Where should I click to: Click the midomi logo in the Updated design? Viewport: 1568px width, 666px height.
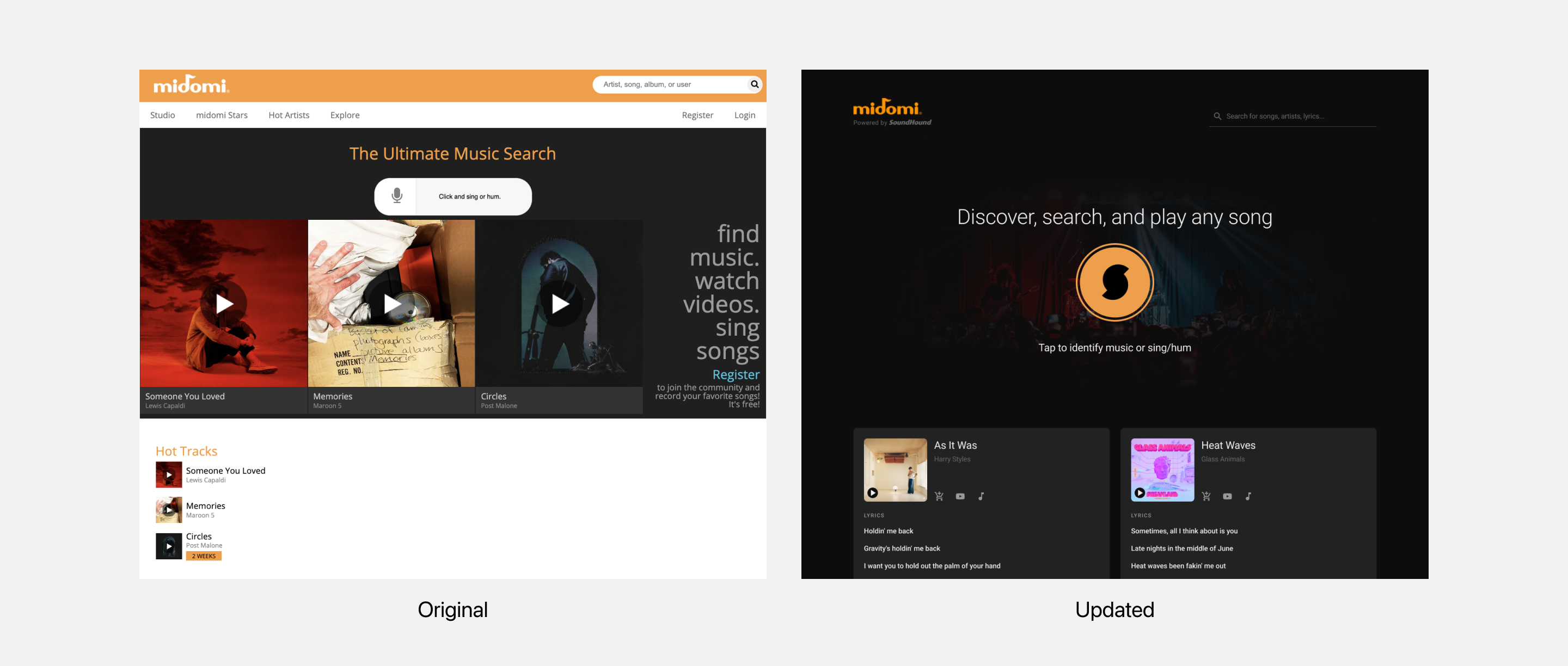(887, 107)
